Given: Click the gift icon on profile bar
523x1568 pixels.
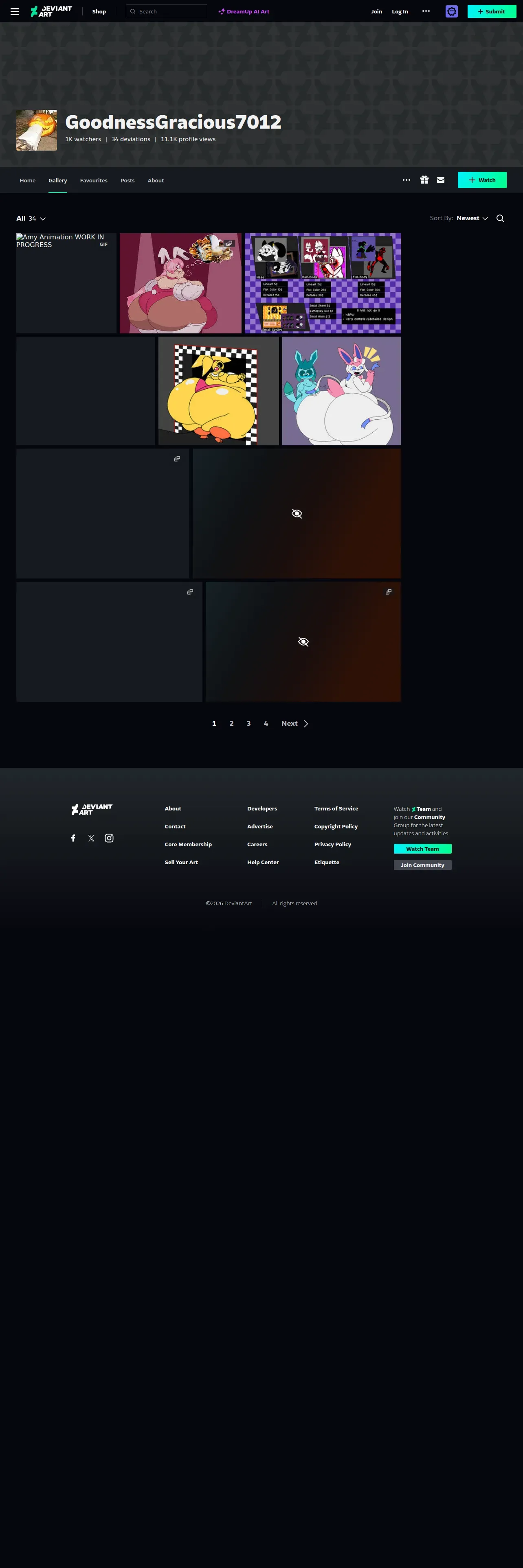Looking at the screenshot, I should (x=424, y=180).
